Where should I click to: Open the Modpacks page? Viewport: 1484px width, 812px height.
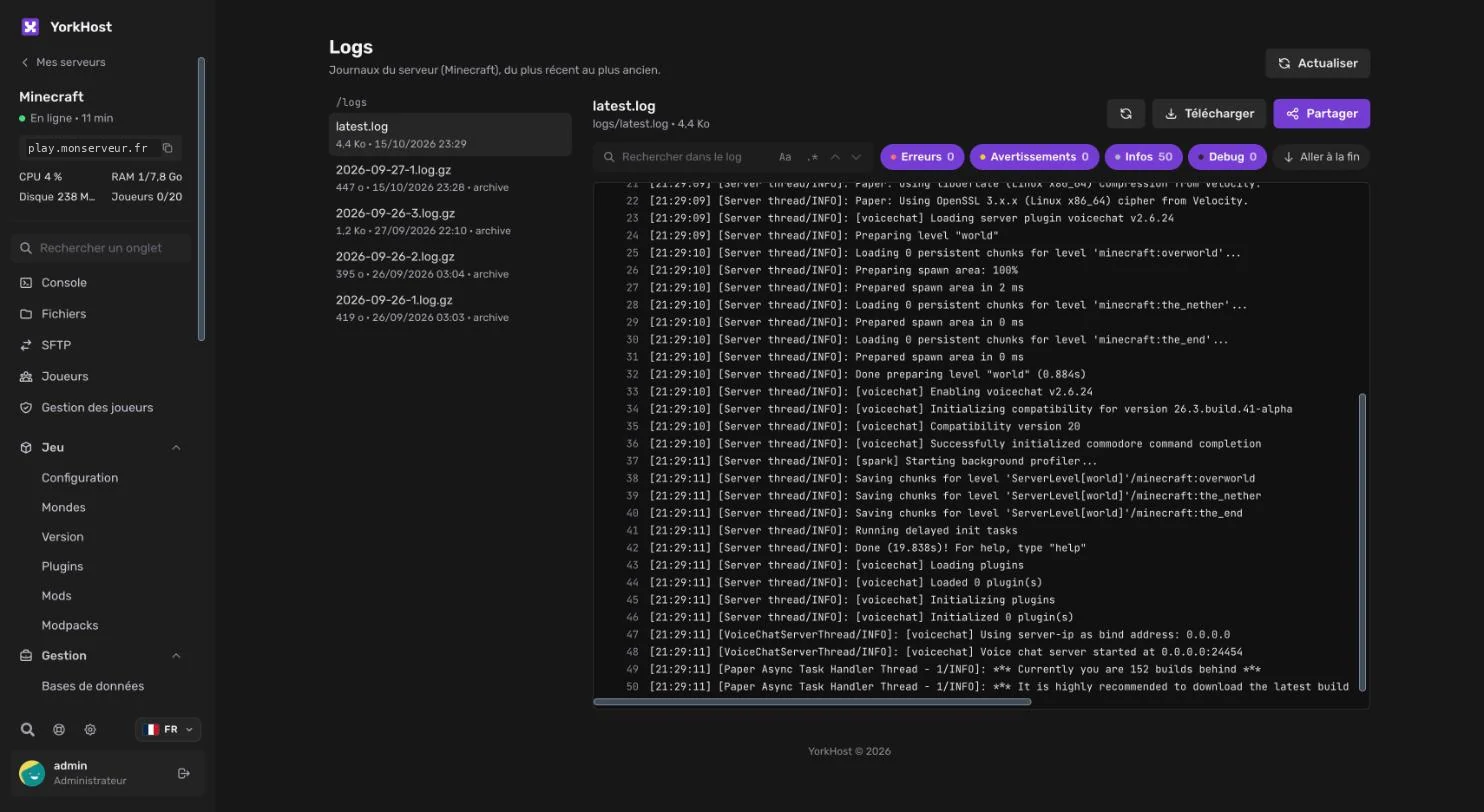click(x=70, y=626)
